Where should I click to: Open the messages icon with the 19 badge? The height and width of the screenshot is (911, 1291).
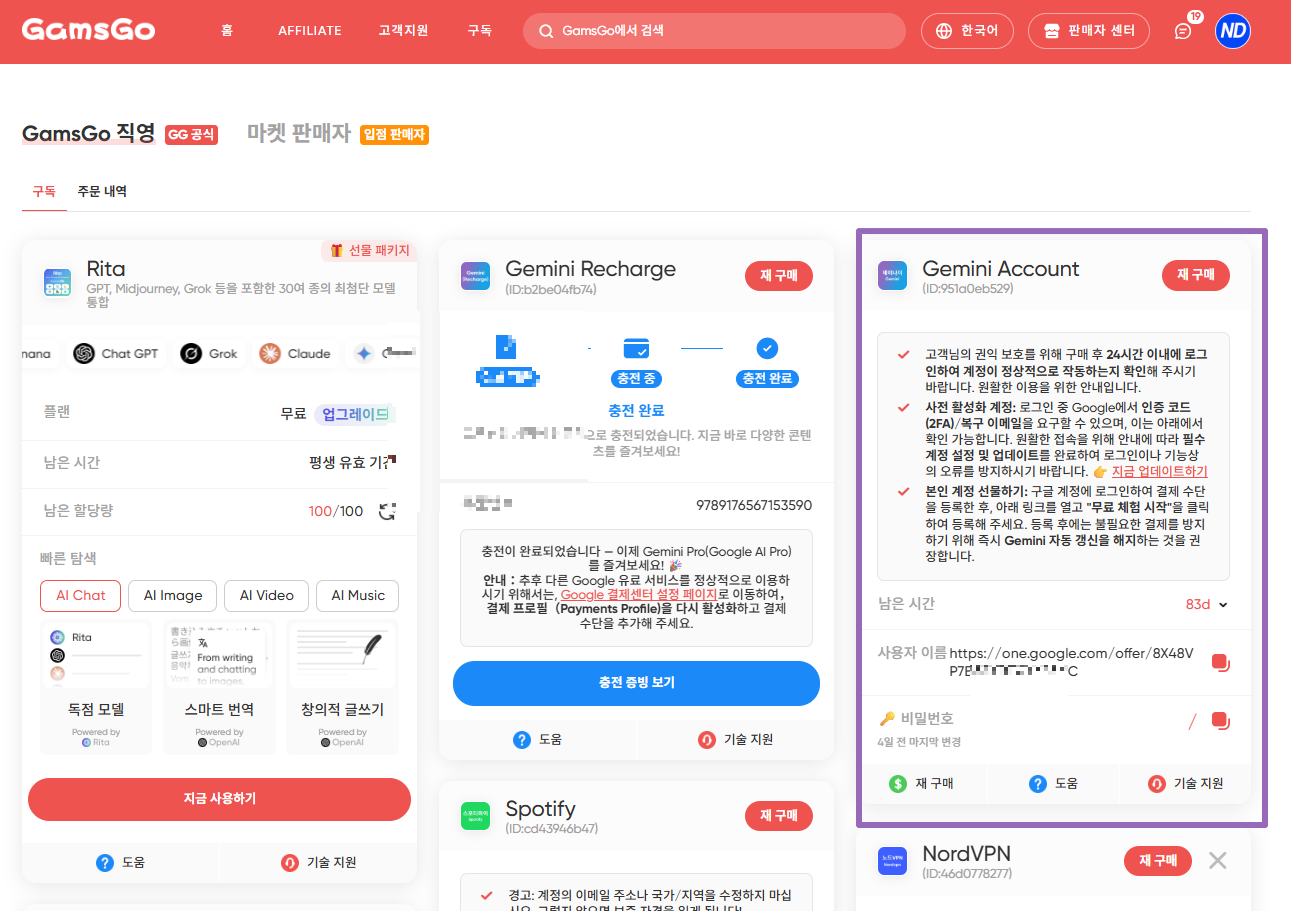click(x=1183, y=31)
